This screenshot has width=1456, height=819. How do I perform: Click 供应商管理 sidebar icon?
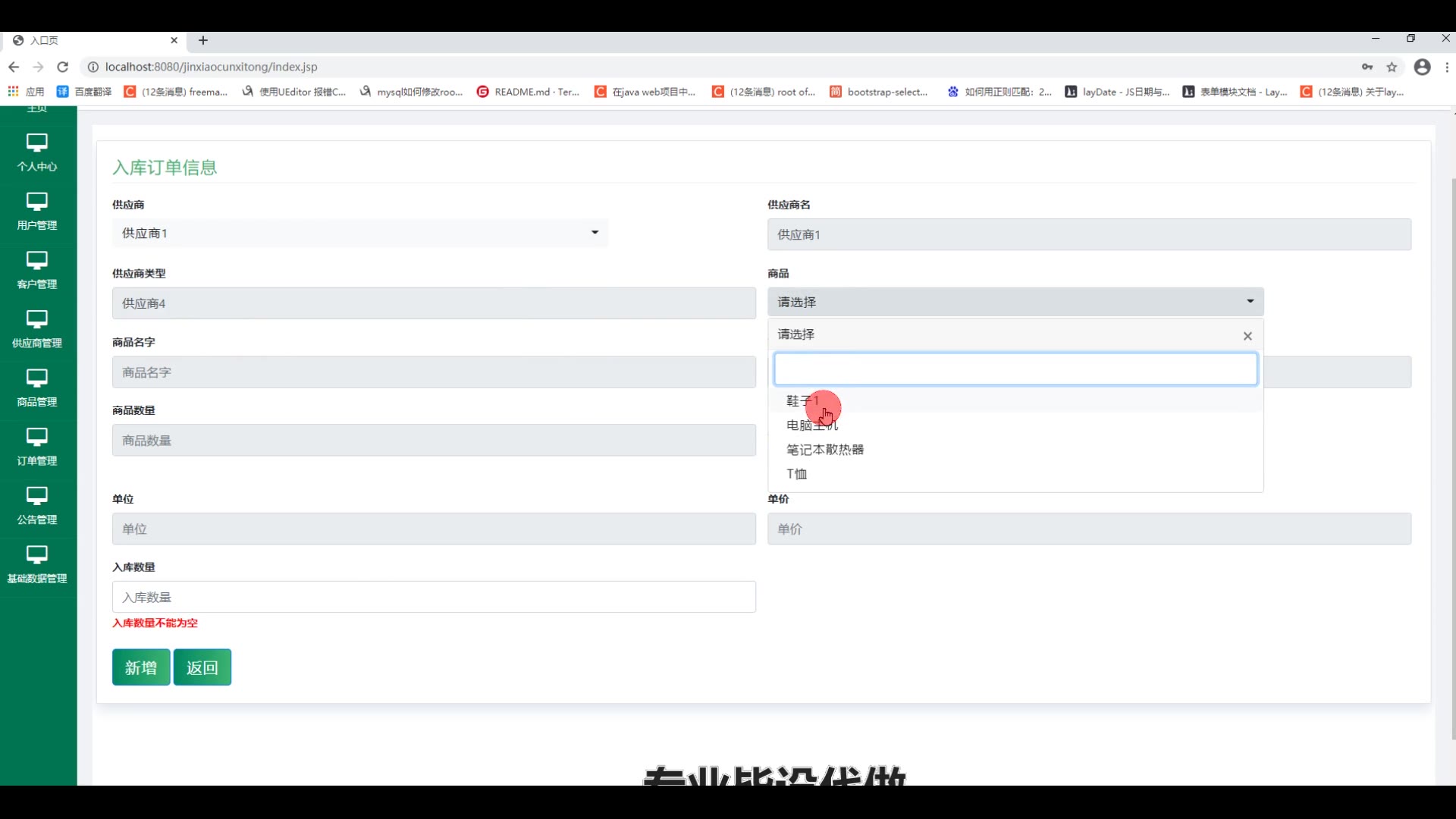[x=37, y=319]
